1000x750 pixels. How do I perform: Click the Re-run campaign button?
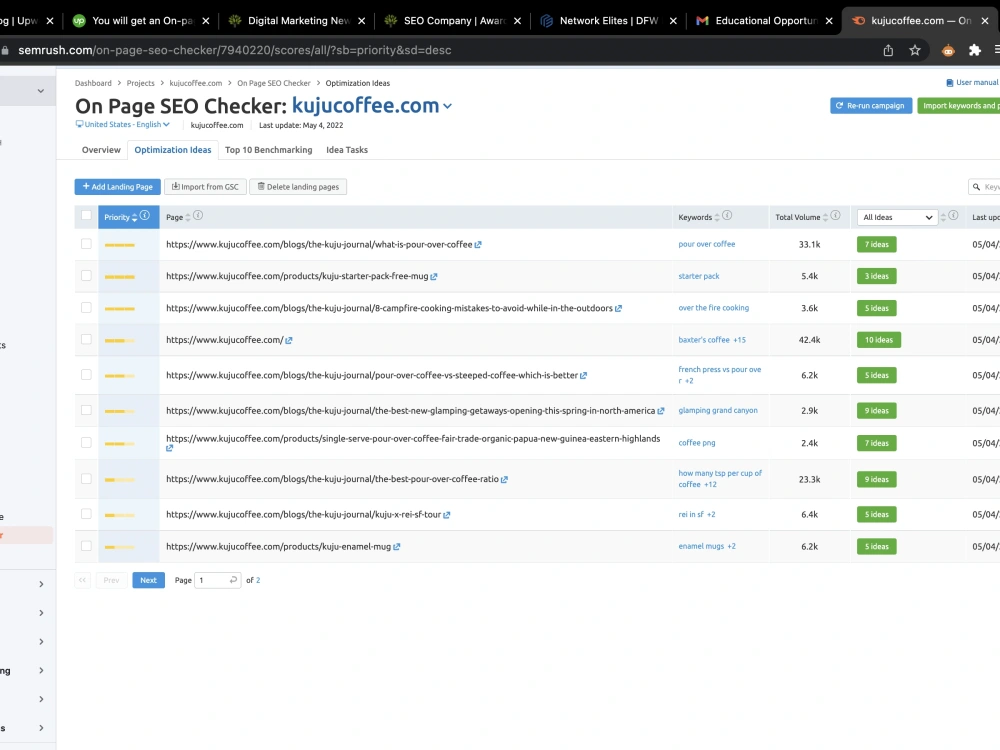click(x=871, y=106)
